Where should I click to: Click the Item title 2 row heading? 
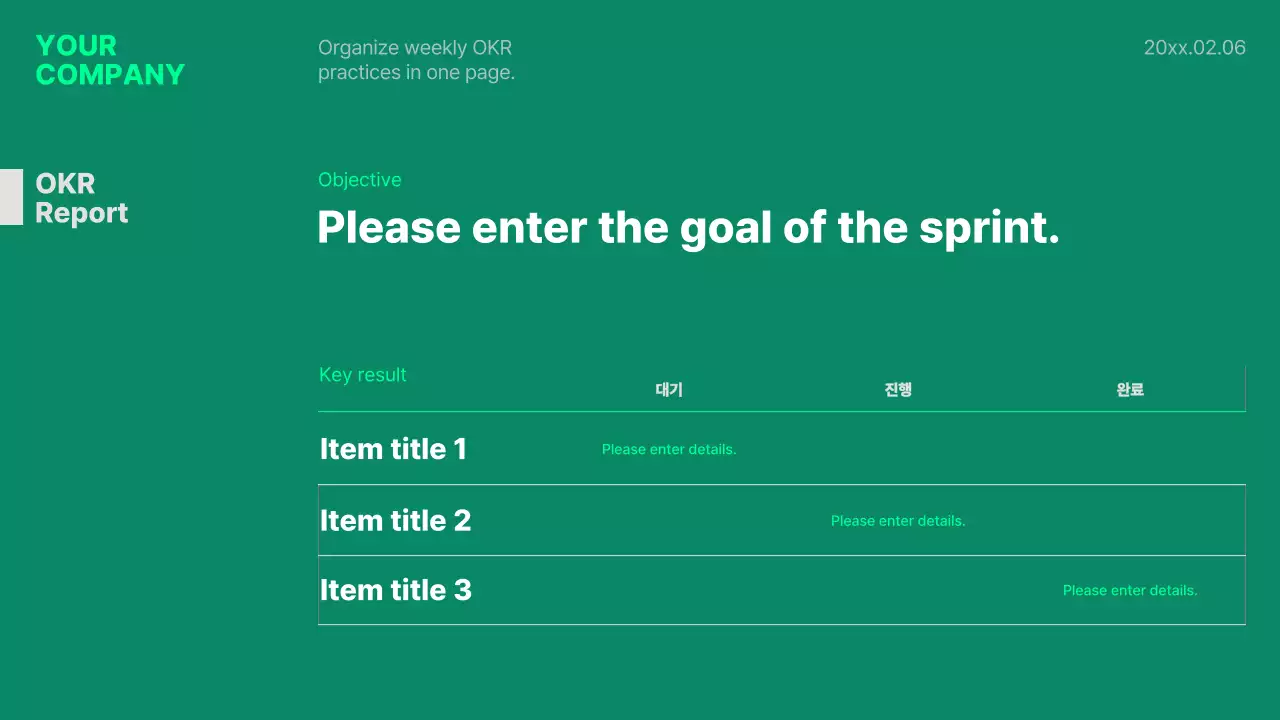(x=396, y=520)
